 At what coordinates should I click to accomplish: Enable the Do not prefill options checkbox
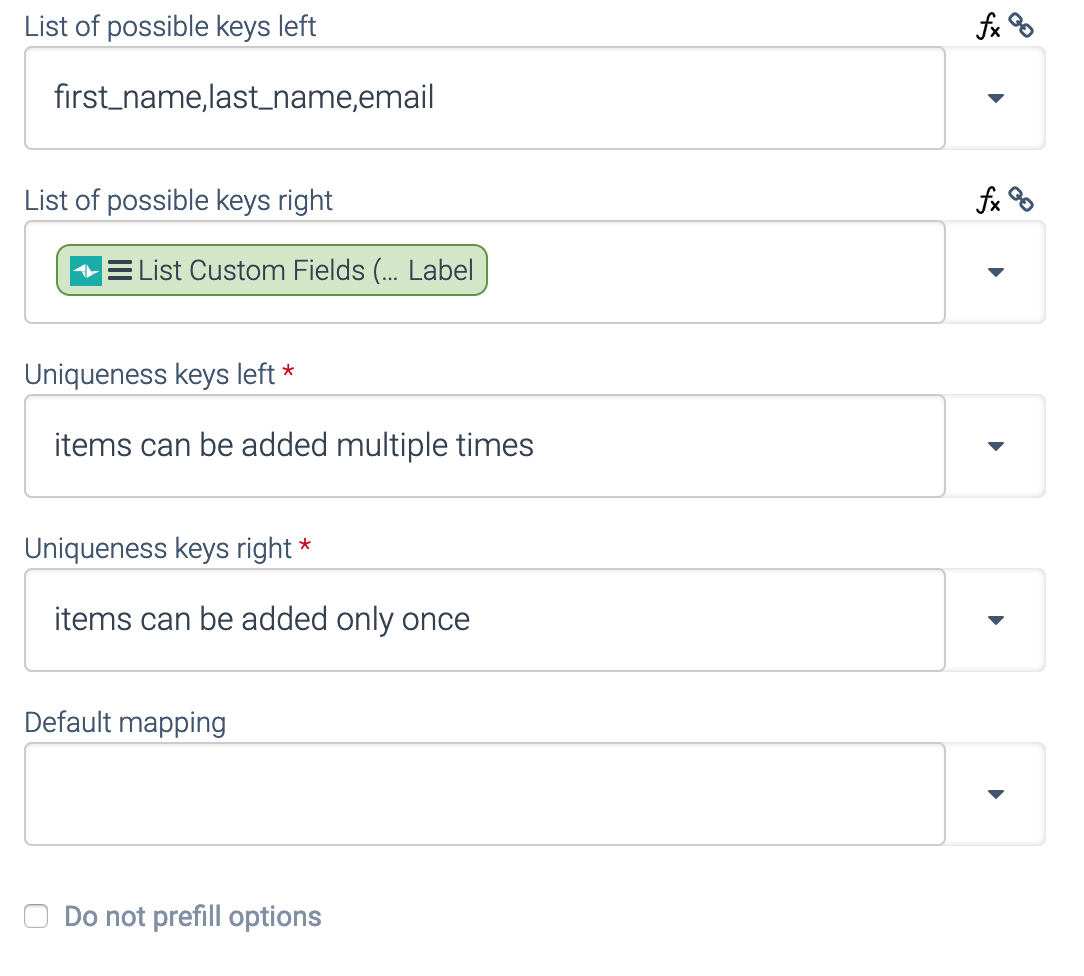pos(36,917)
